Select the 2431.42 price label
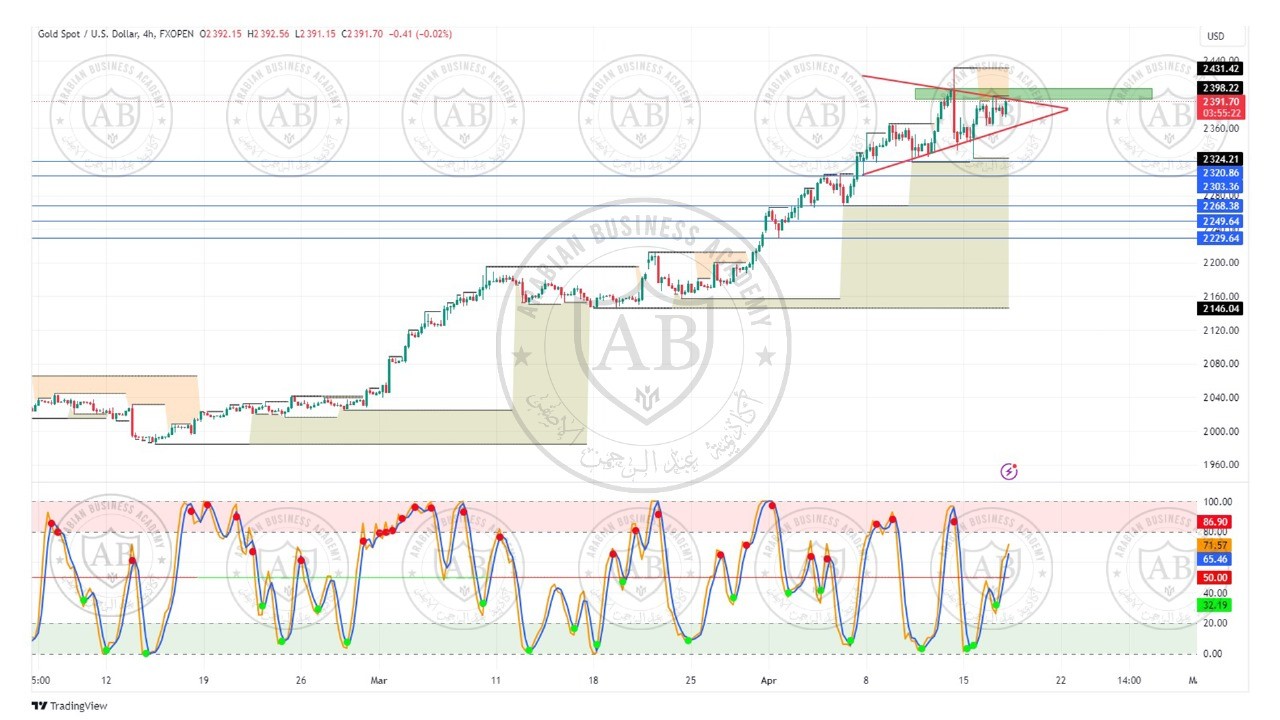1280x720 pixels. (1220, 68)
